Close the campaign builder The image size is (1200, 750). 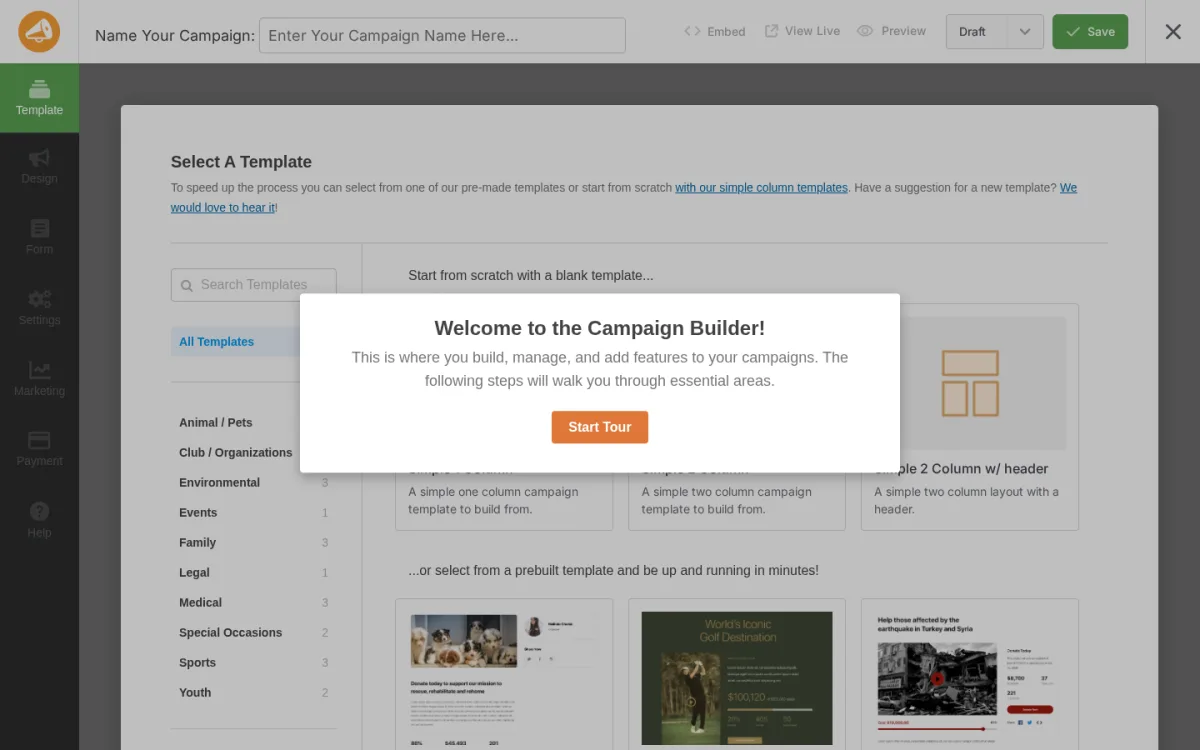click(x=1173, y=32)
